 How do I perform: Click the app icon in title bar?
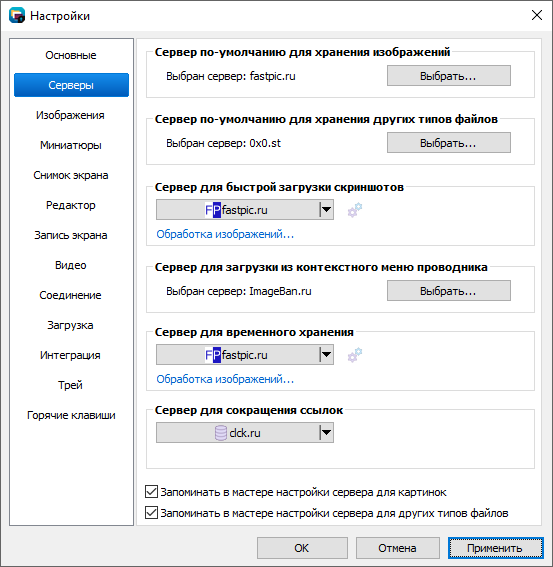(17, 16)
